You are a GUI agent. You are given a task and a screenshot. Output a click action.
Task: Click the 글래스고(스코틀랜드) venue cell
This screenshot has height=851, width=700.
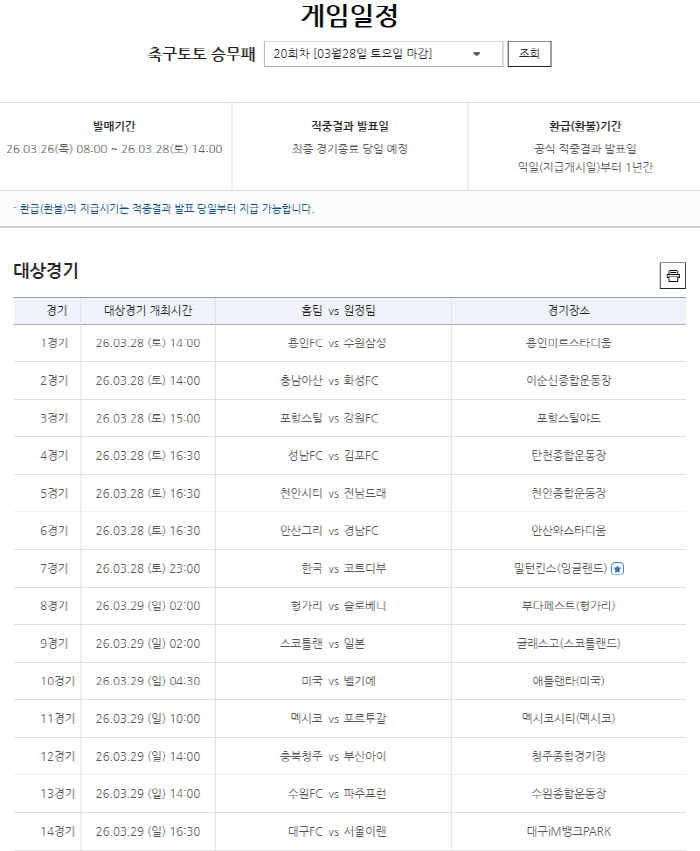coord(569,644)
